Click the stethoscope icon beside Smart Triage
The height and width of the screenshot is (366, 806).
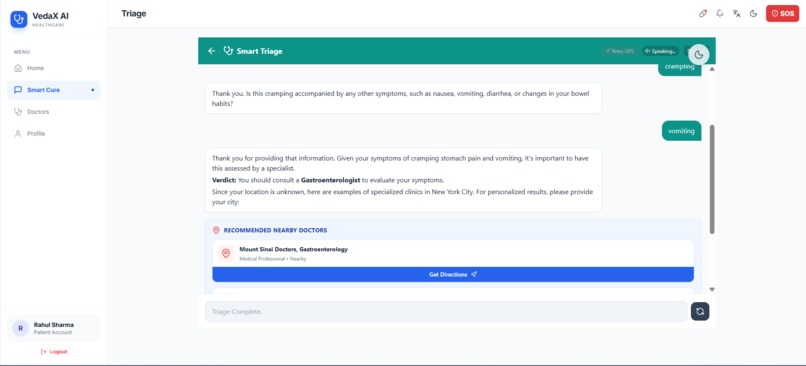pos(228,51)
